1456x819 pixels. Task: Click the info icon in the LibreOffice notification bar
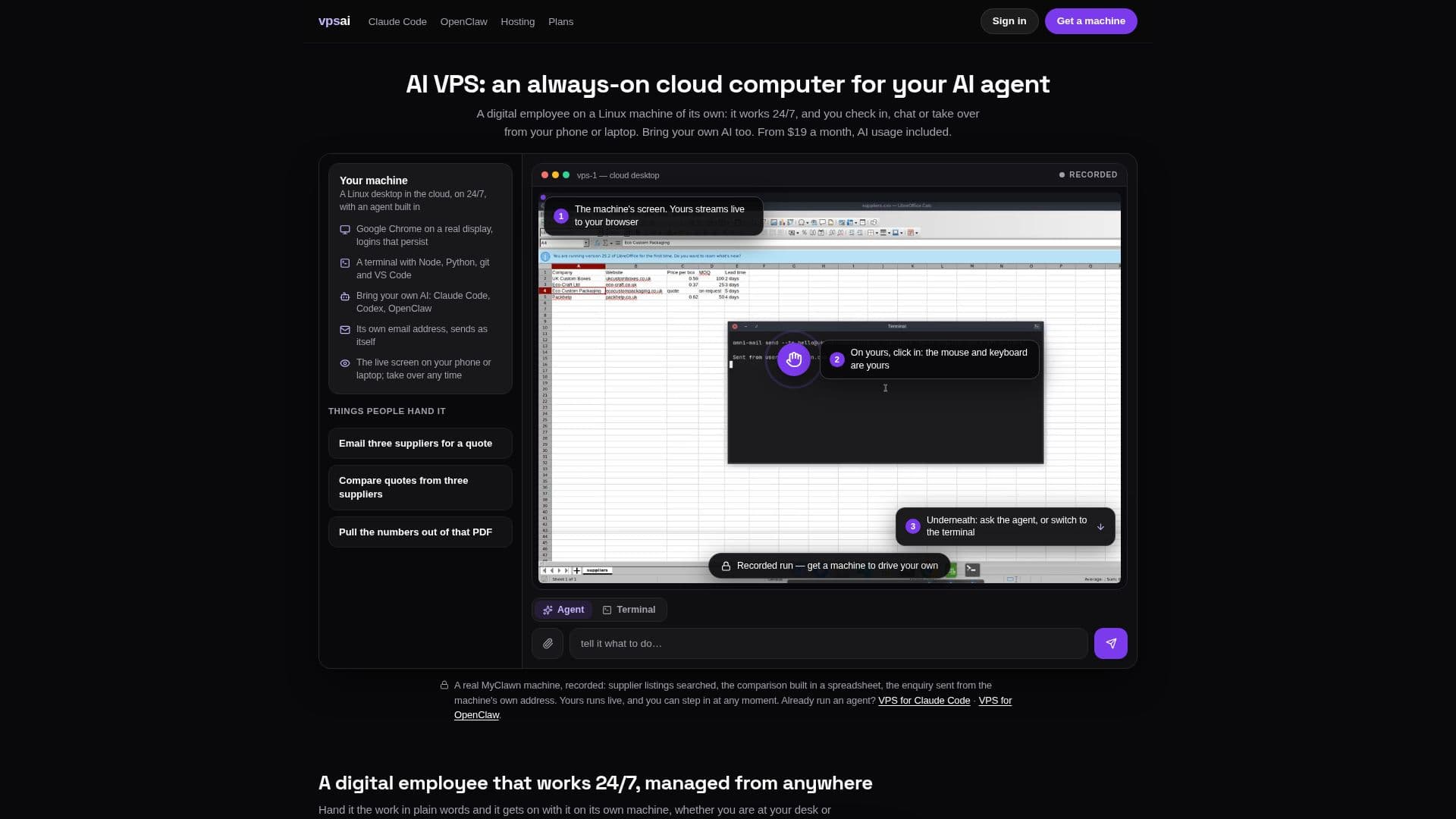click(x=545, y=256)
